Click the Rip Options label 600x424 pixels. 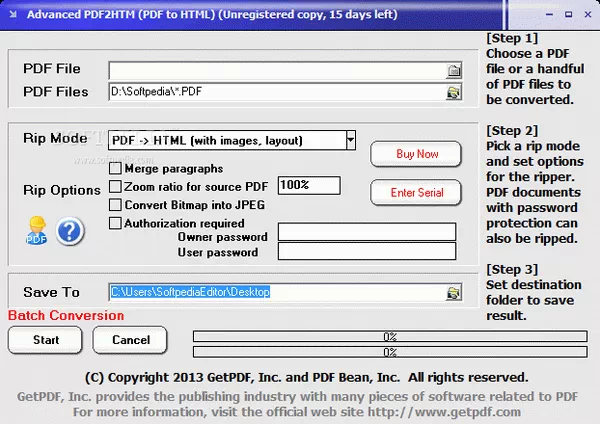pyautogui.click(x=62, y=190)
